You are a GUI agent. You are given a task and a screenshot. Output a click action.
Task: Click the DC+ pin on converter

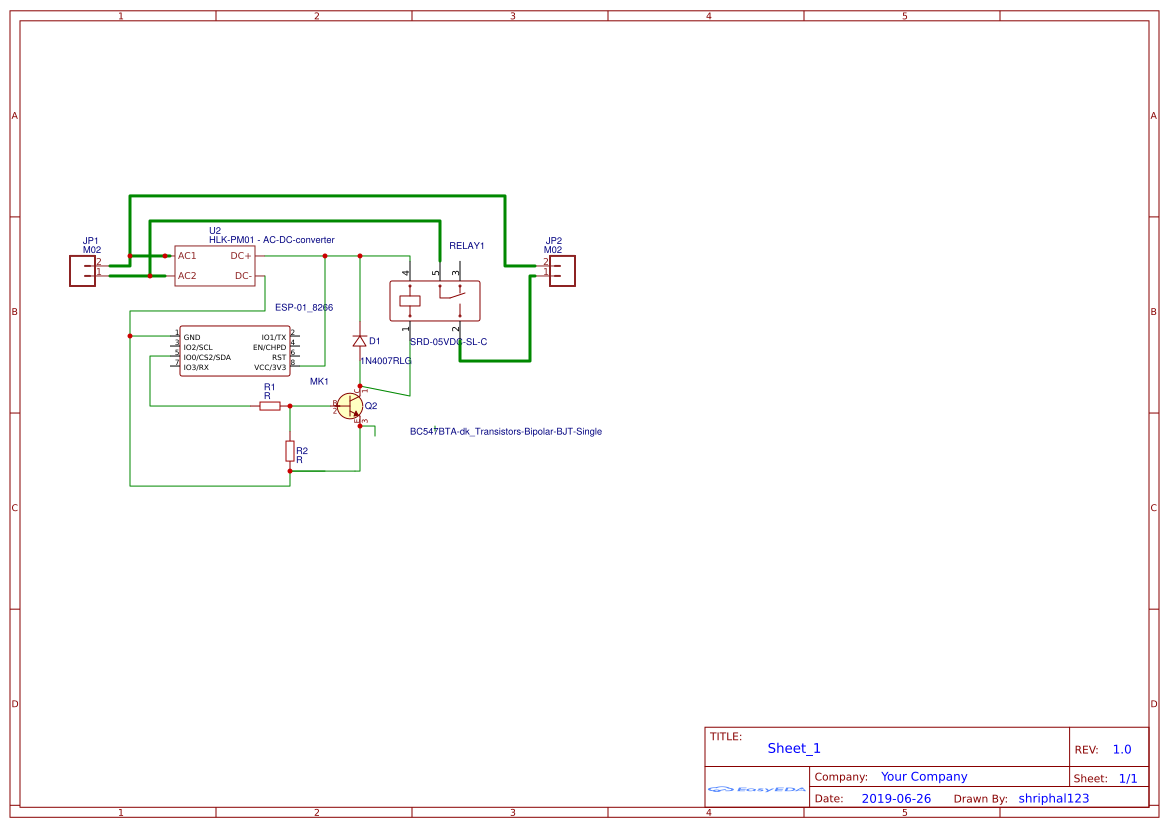click(x=241, y=256)
